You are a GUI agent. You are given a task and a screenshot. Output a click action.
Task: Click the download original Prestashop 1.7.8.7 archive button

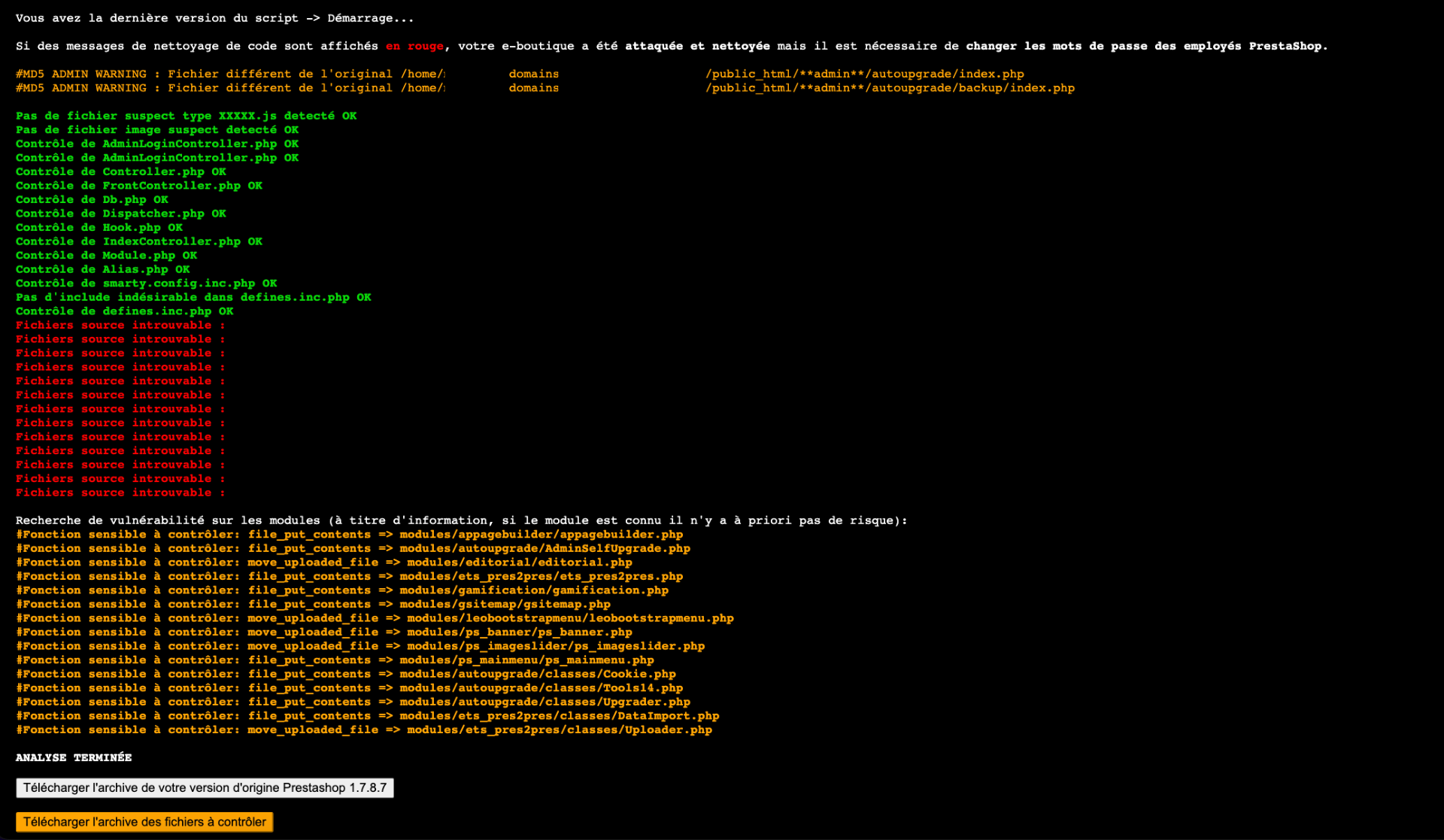pos(205,787)
